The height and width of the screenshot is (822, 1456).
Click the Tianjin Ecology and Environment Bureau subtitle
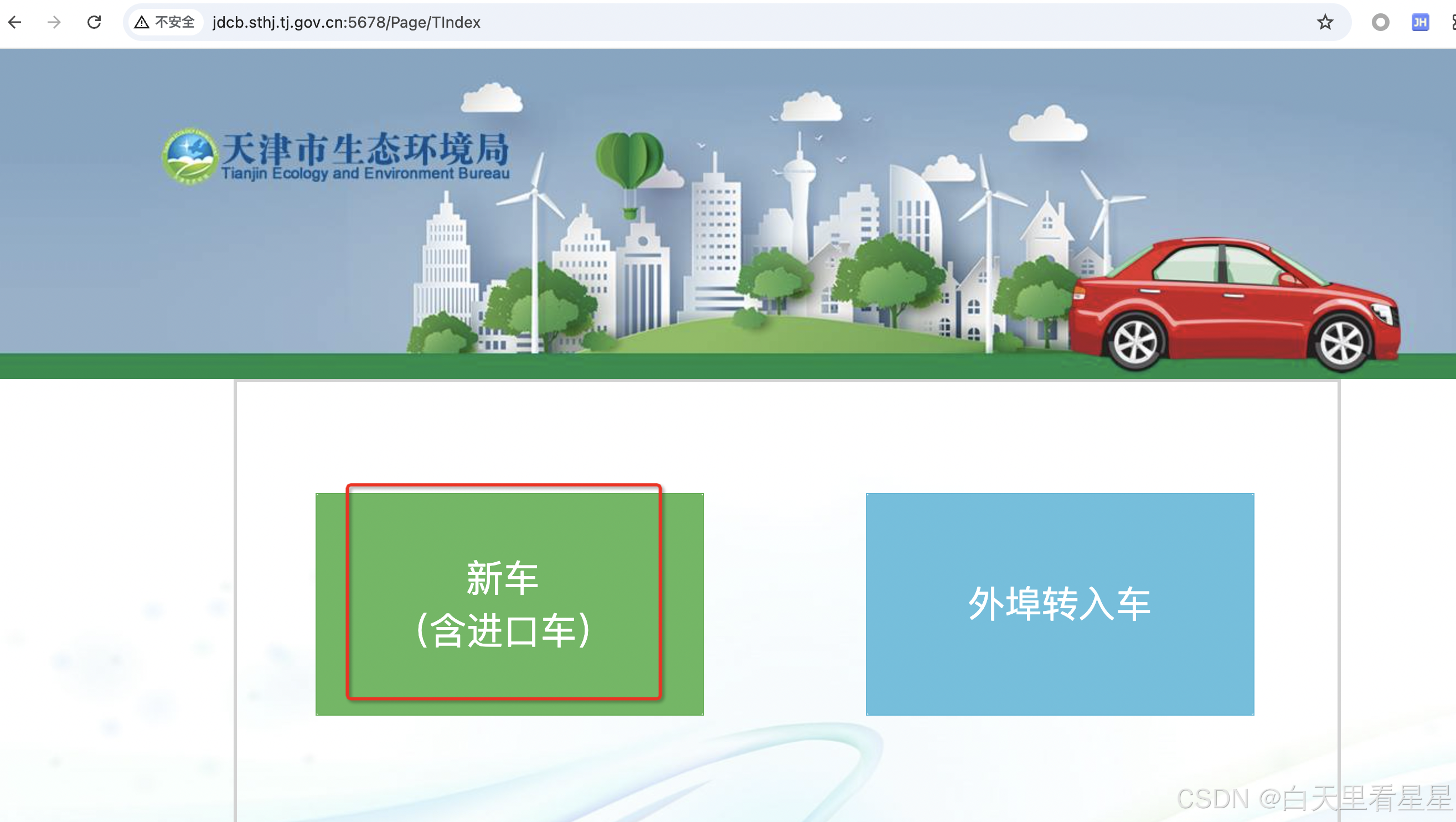[x=365, y=173]
